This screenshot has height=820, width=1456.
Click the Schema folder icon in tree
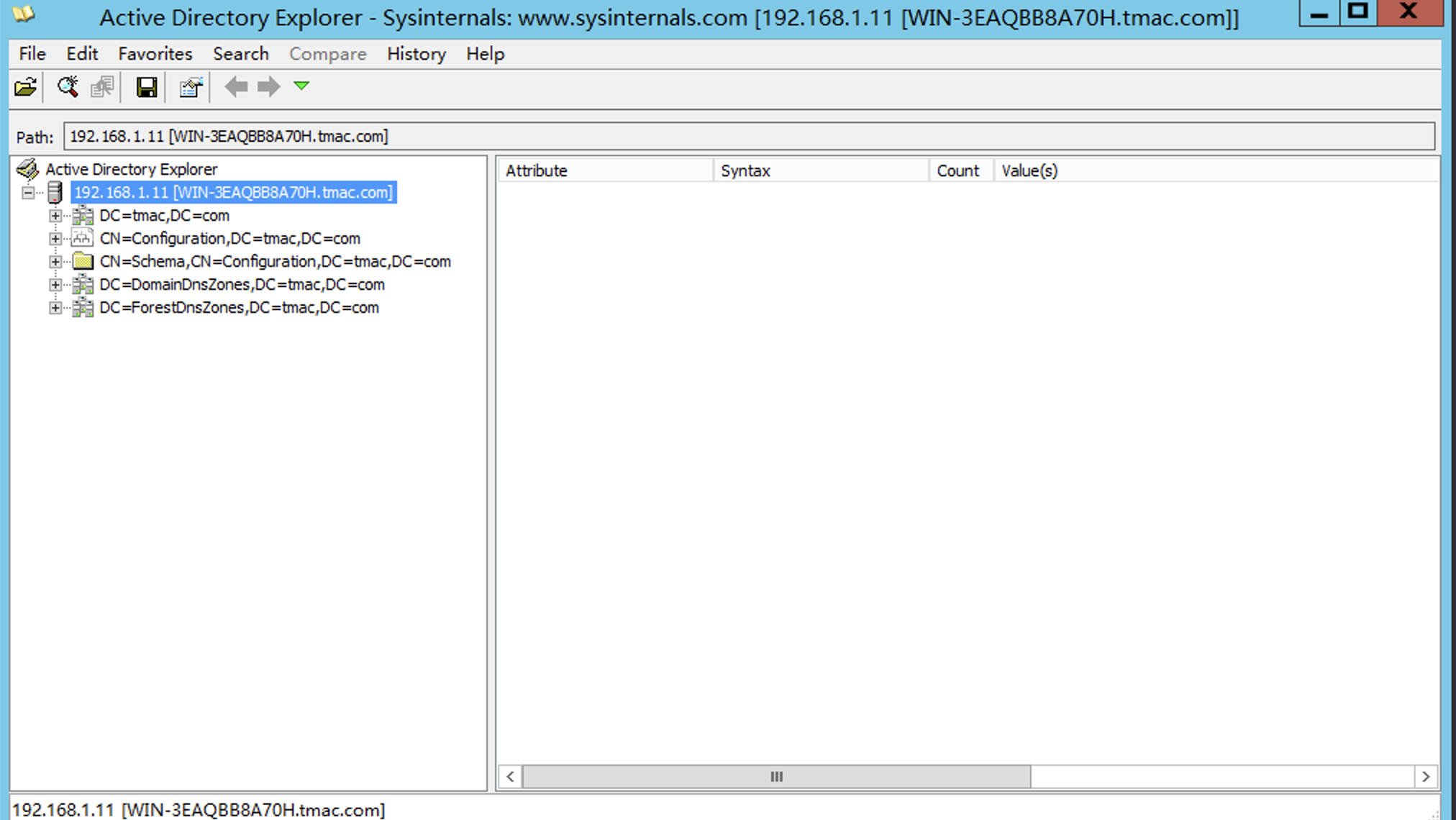(x=83, y=261)
